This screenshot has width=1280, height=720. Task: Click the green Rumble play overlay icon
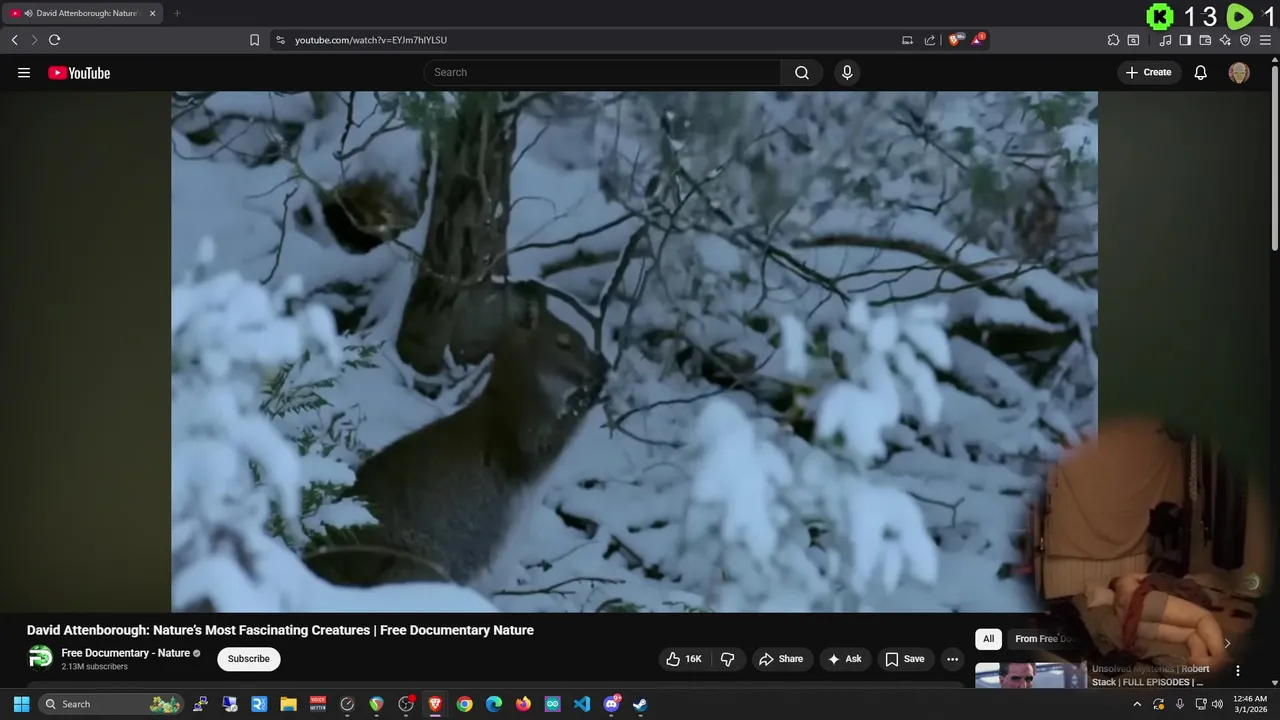[1240, 16]
